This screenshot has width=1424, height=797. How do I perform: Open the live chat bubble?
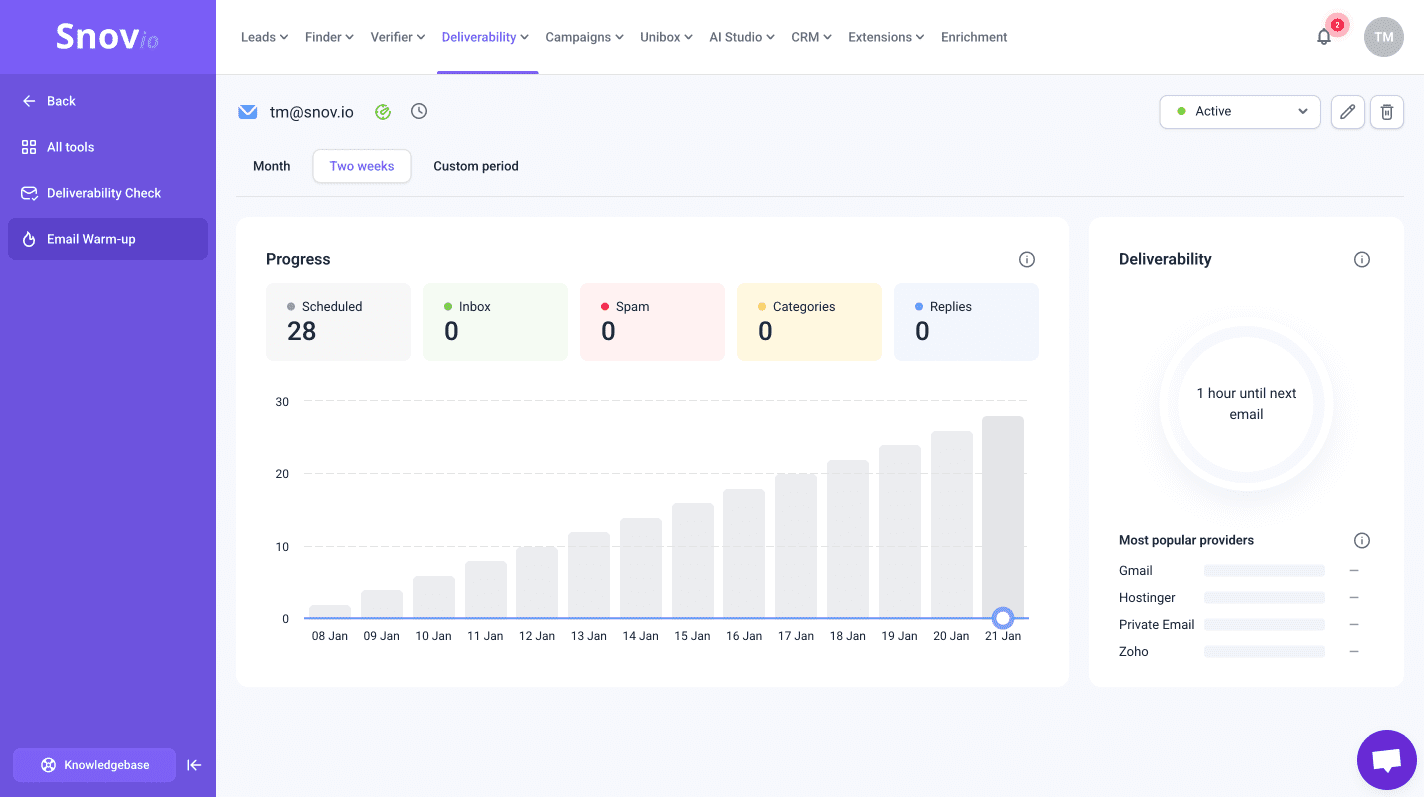click(x=1386, y=760)
